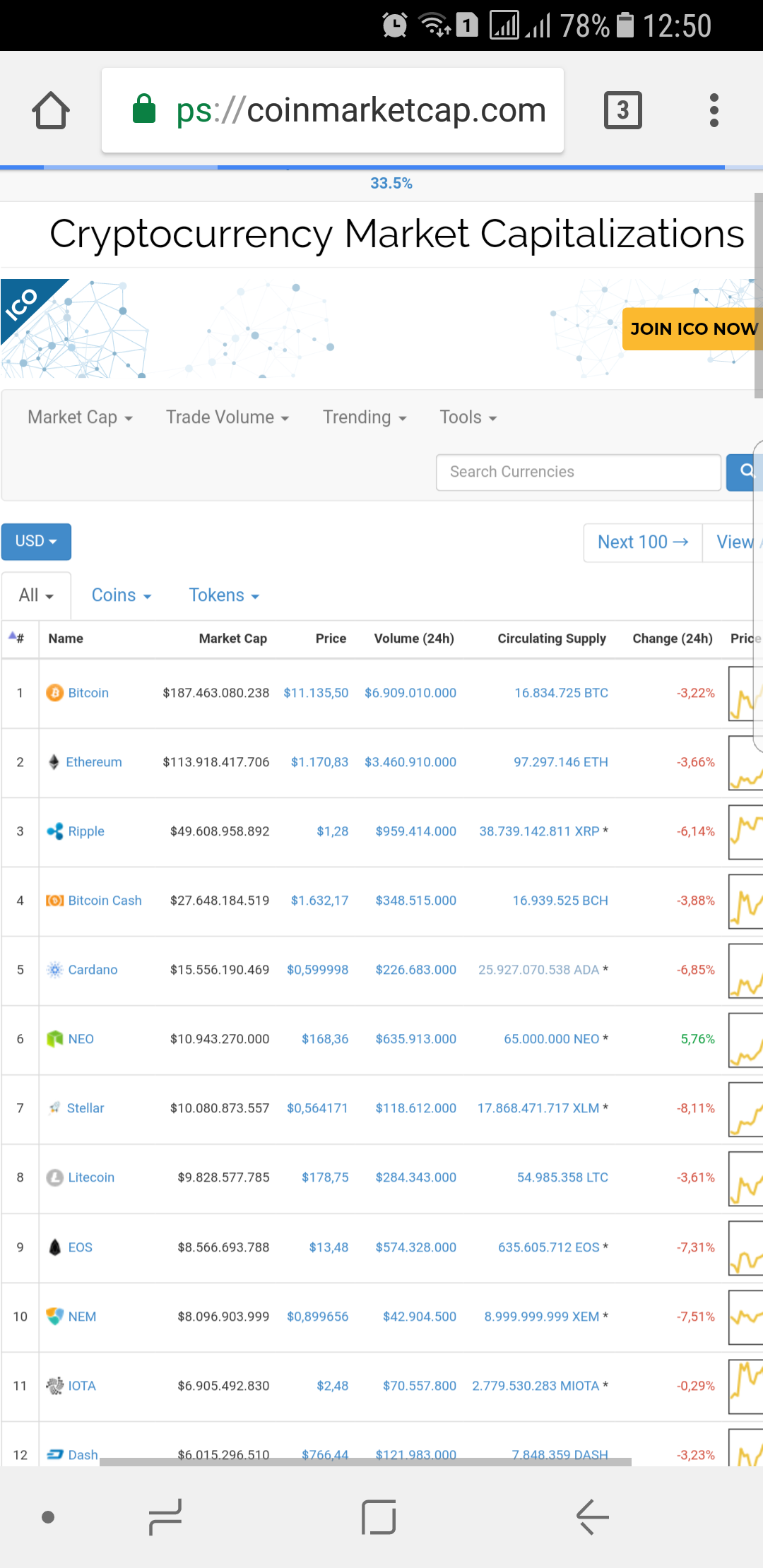Tap the Android back navigation button

pyautogui.click(x=592, y=1516)
